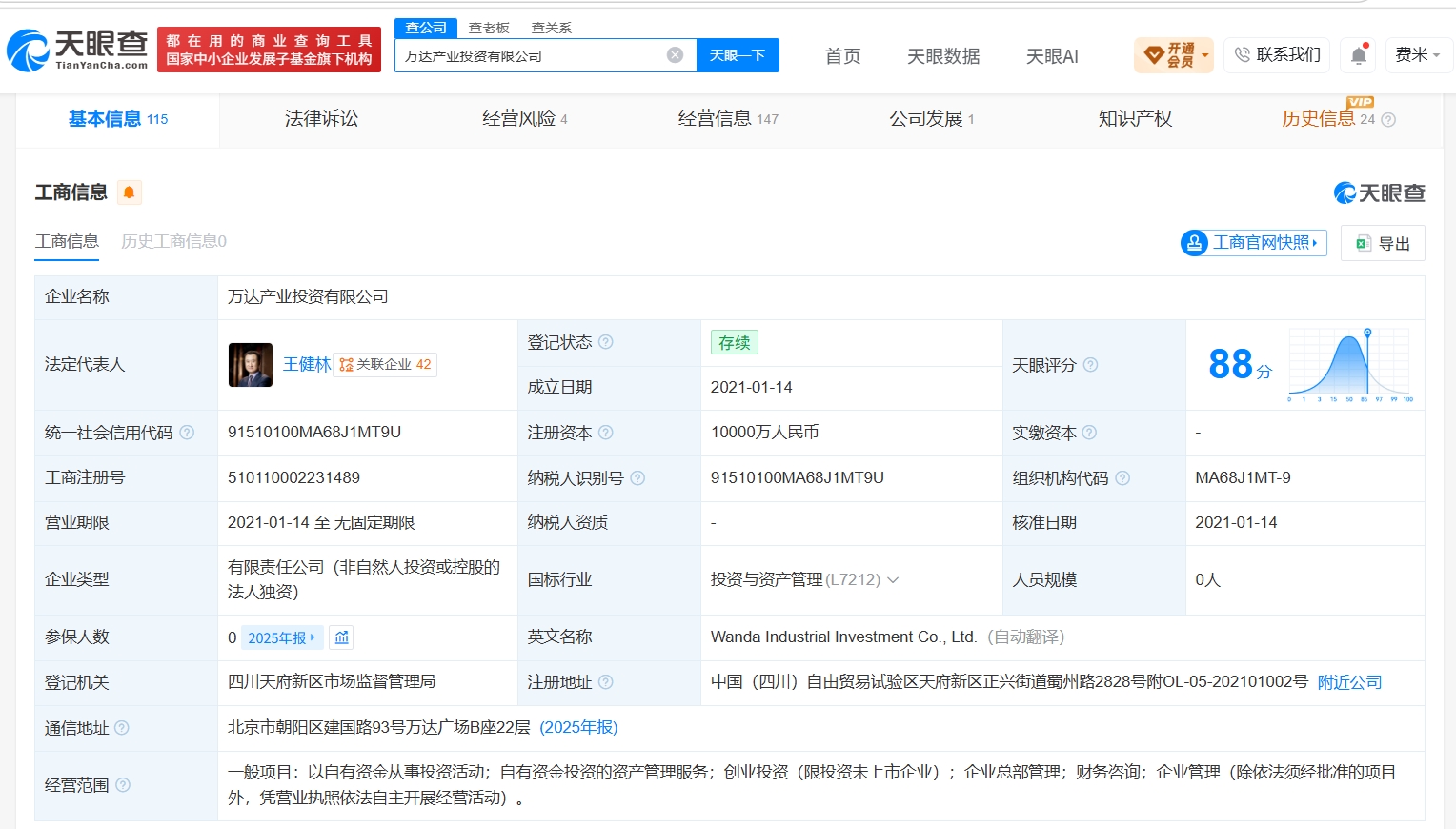Screen dimensions: 1456x829
Task: Expand the 投资与资产管理 industry chevron
Action: point(893,580)
